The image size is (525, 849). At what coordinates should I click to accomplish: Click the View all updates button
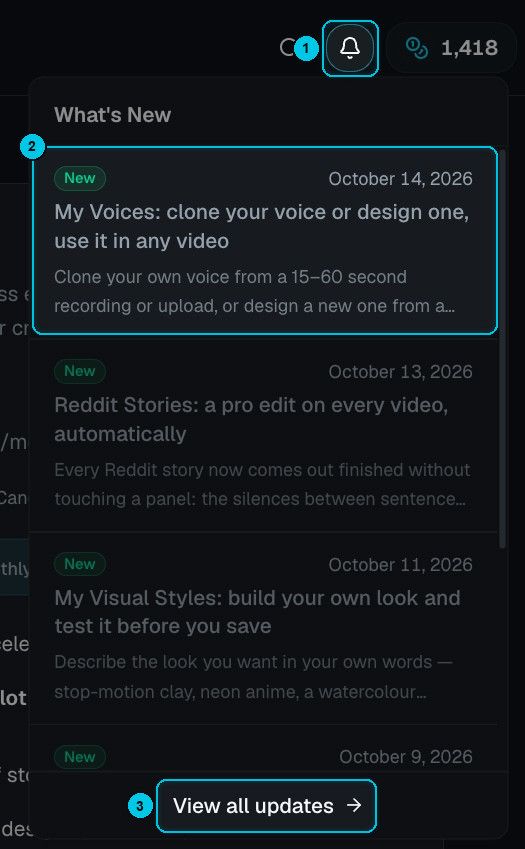[266, 806]
